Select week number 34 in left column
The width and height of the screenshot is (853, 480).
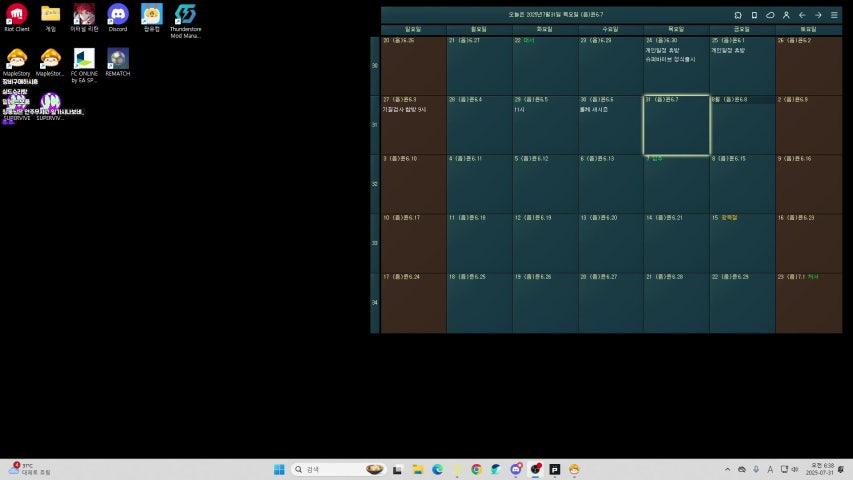point(375,303)
